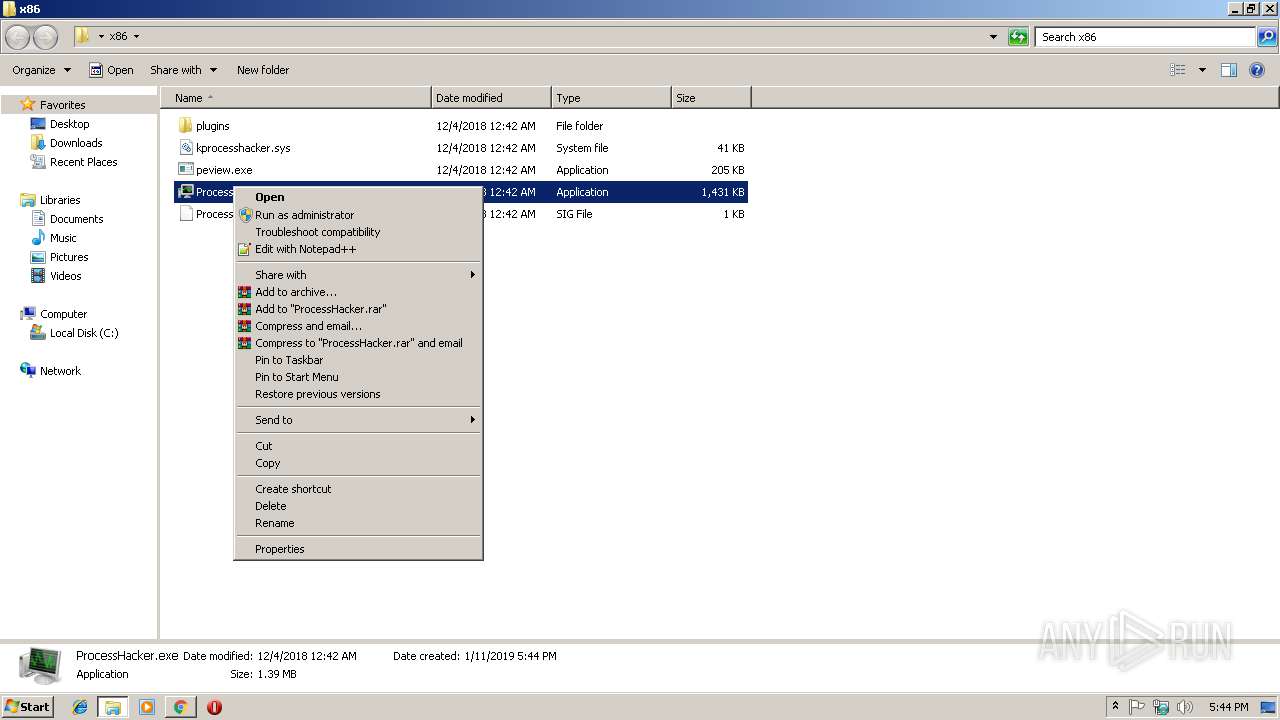Open Recent Places in sidebar
1280x720 pixels.
pos(83,162)
